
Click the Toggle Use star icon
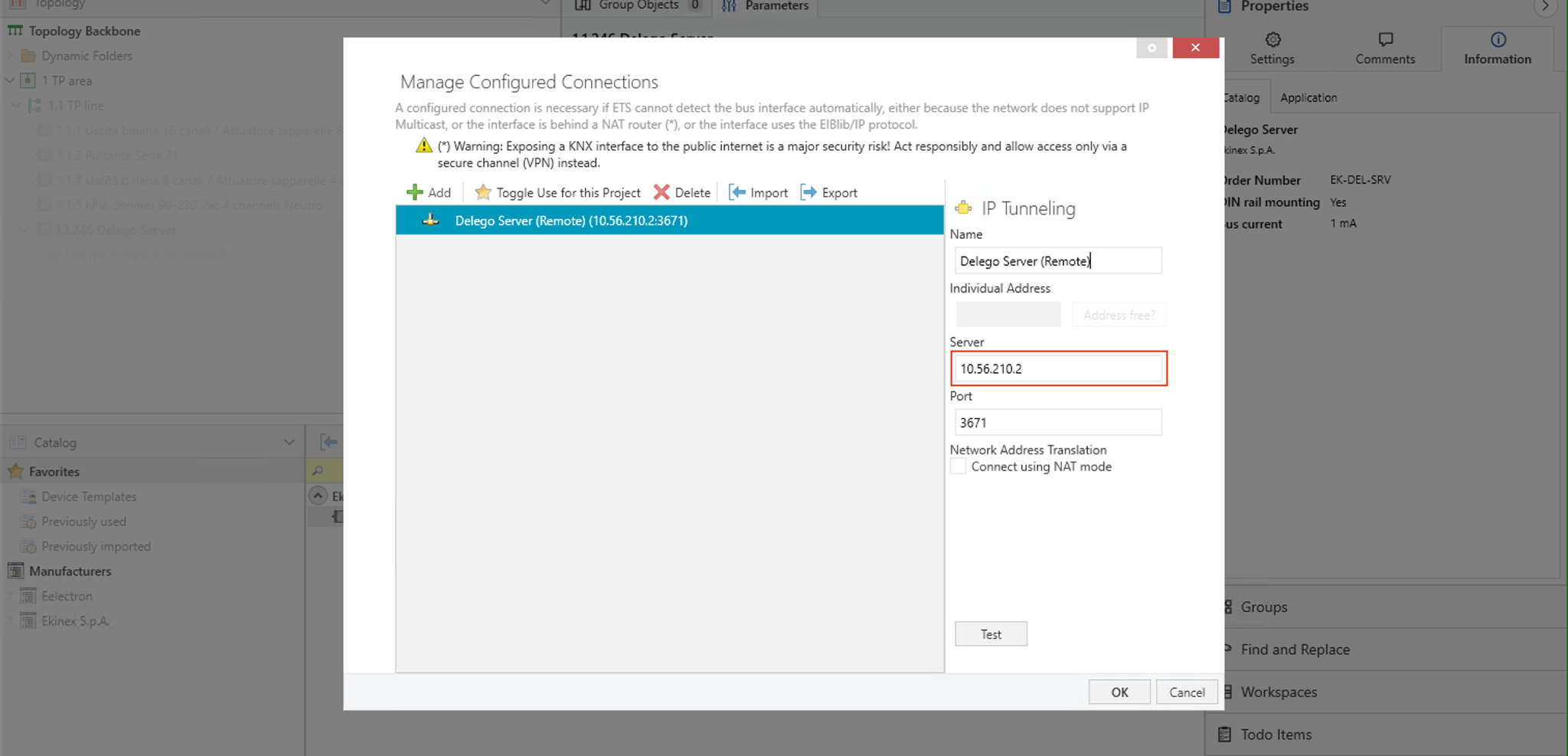point(482,192)
